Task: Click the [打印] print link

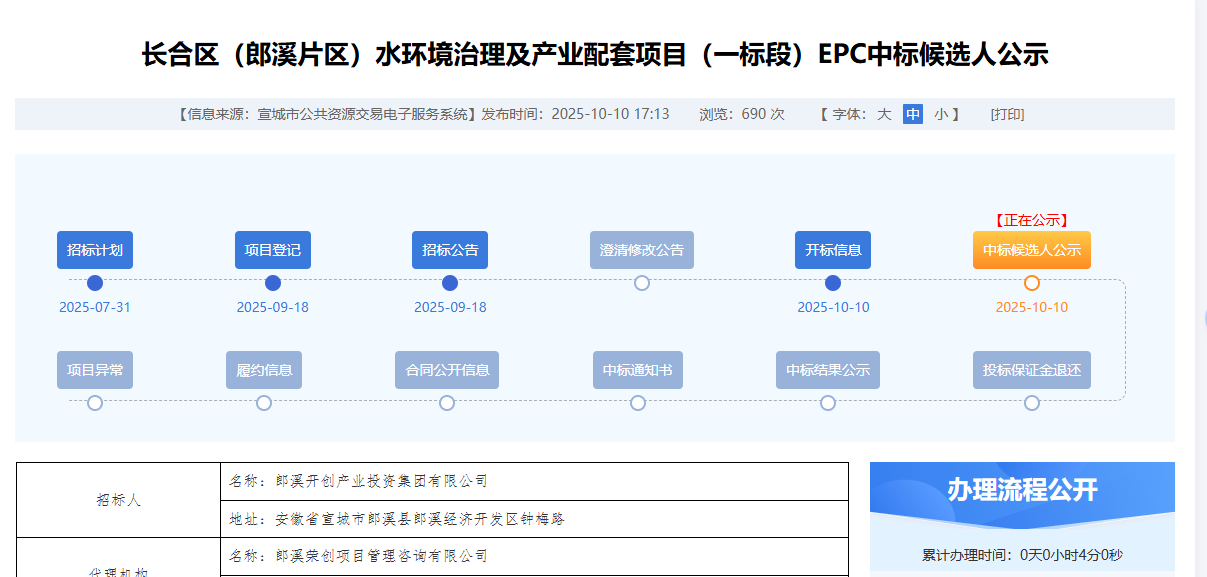Action: 1007,114
